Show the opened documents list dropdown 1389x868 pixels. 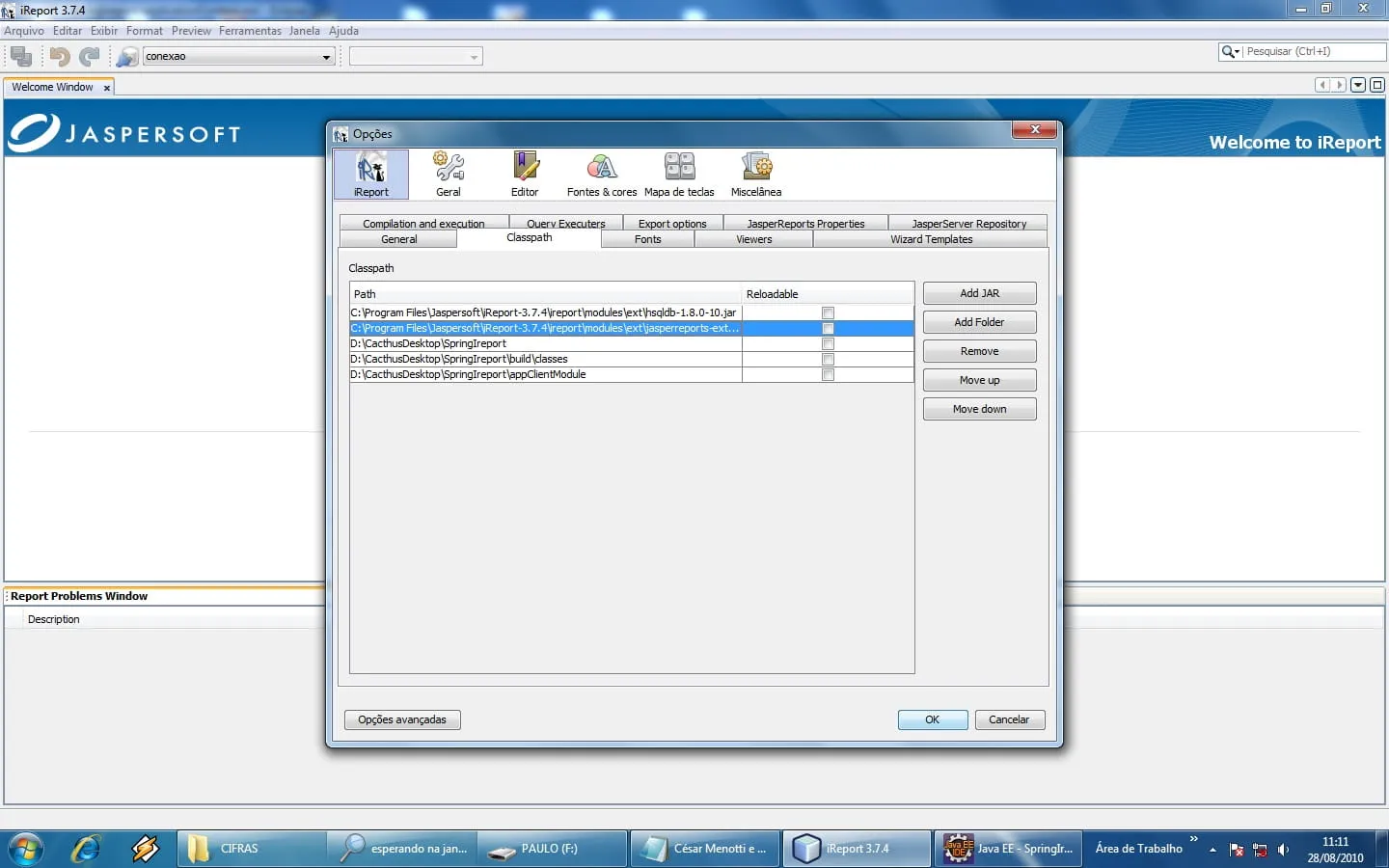click(x=1358, y=85)
